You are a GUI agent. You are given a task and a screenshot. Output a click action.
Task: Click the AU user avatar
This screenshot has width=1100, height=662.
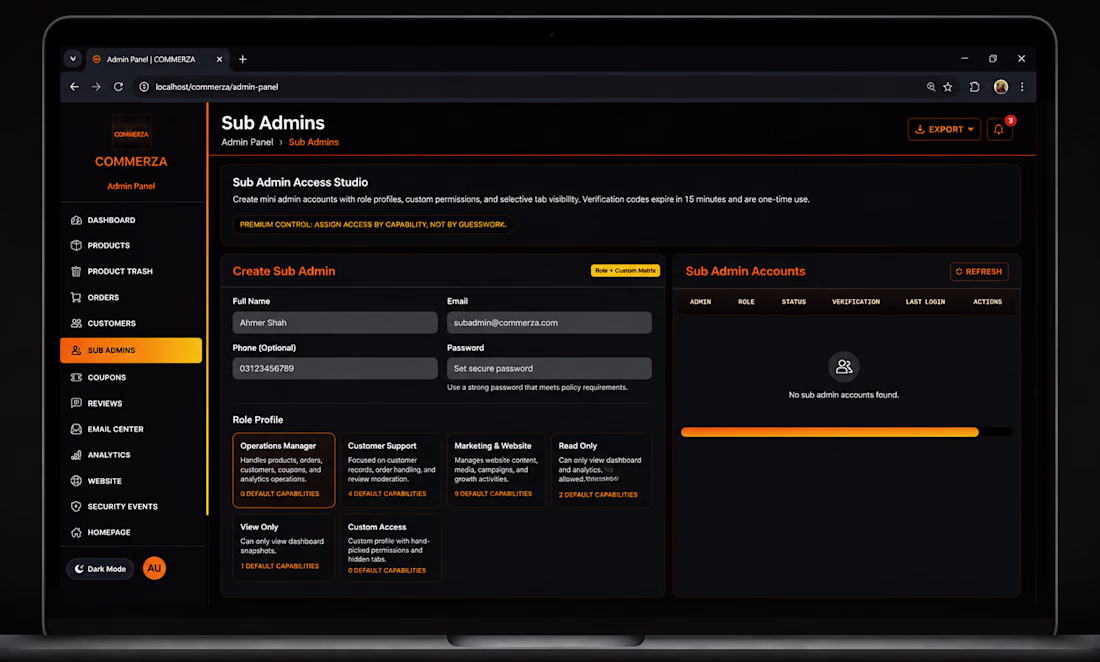tap(154, 568)
